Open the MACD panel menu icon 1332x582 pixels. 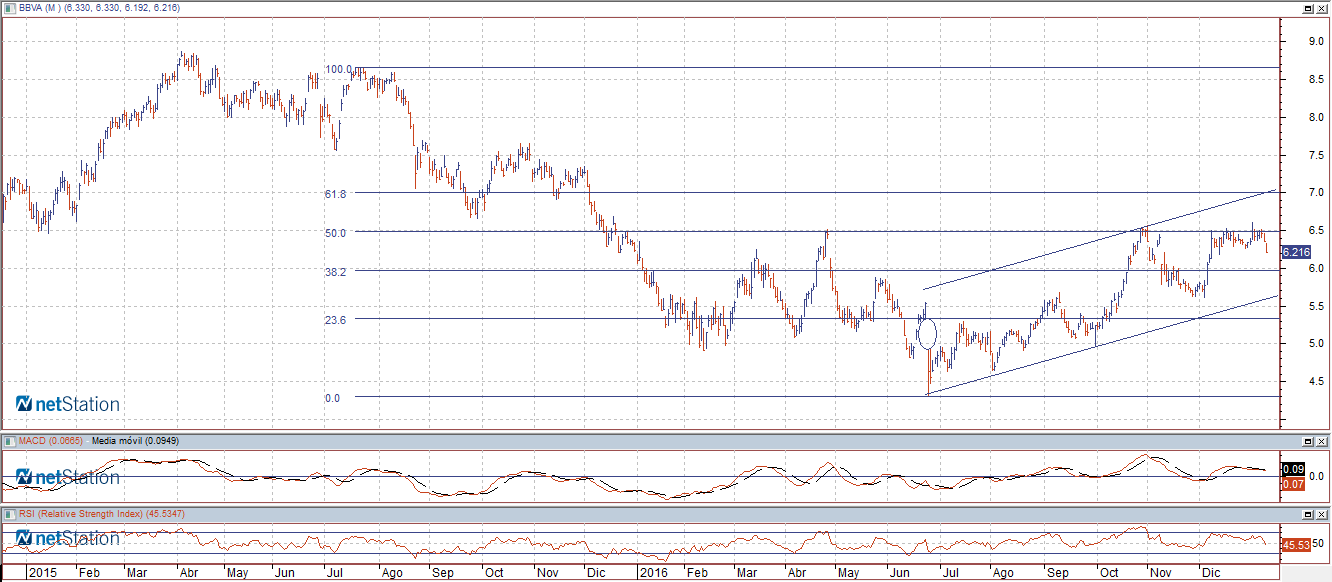(x=9, y=440)
